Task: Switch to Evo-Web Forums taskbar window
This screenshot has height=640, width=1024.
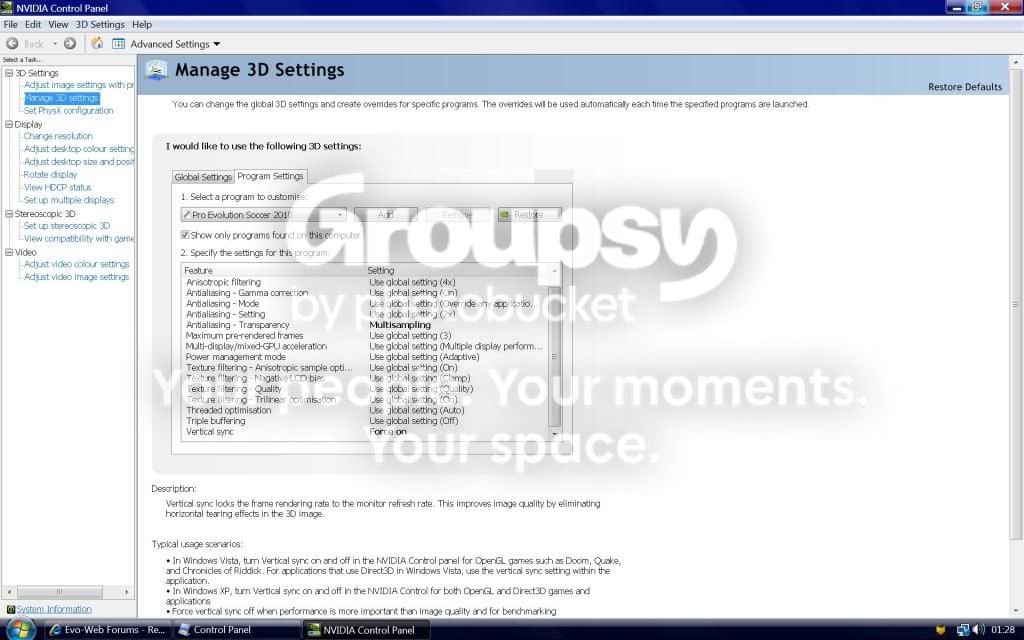Action: click(x=108, y=630)
